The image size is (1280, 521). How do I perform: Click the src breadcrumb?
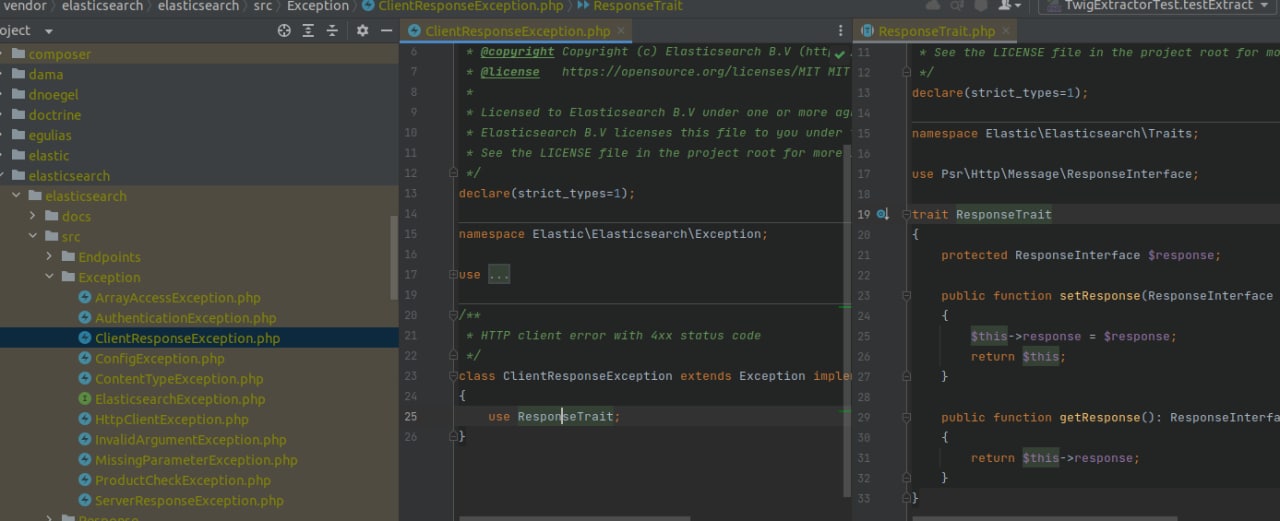tap(262, 6)
